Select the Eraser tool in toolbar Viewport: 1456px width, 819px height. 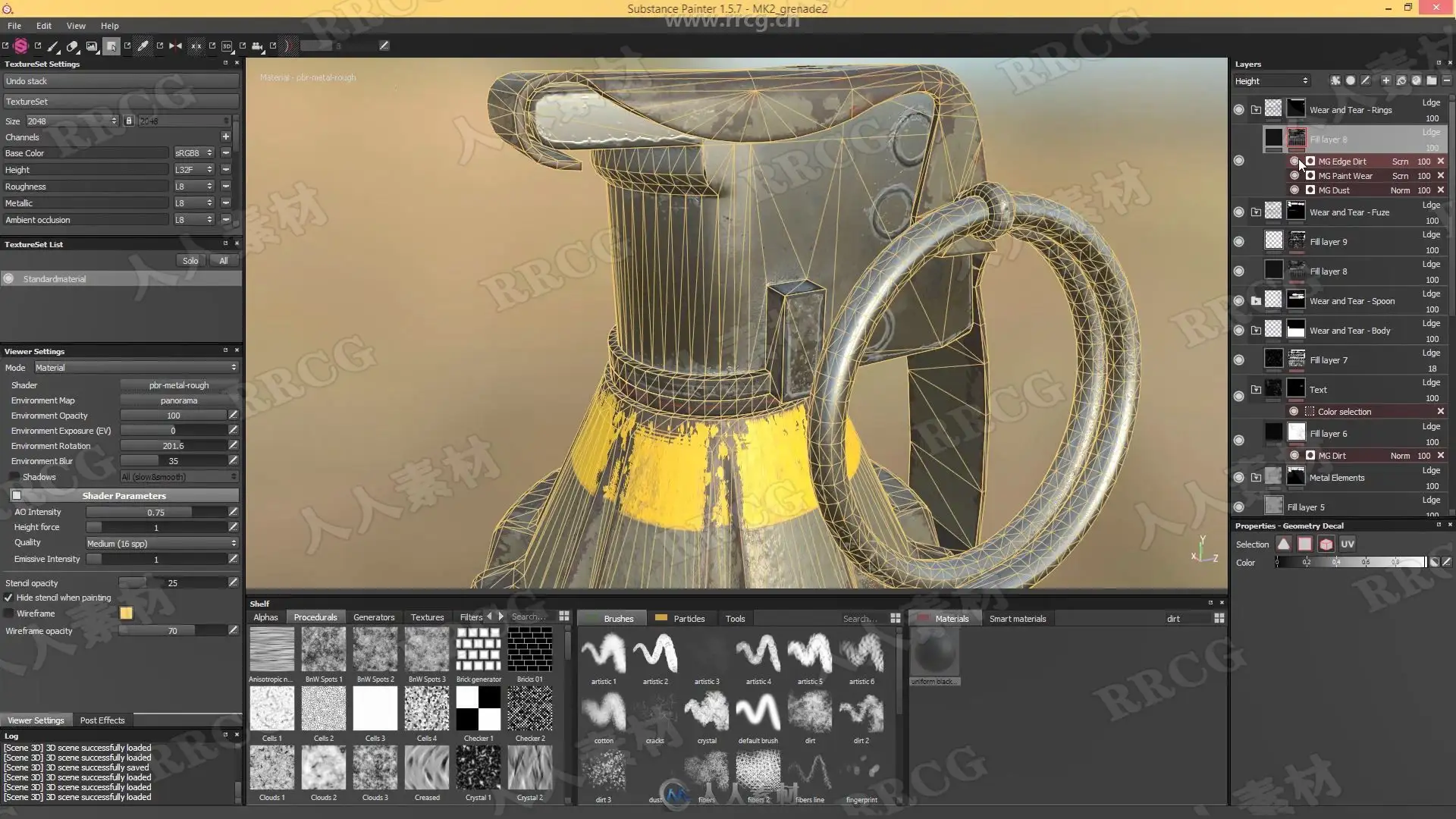pos(72,46)
